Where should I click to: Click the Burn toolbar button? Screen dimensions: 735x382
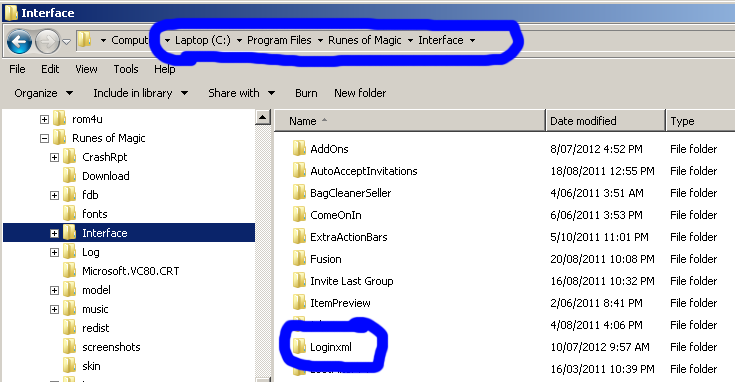(306, 93)
